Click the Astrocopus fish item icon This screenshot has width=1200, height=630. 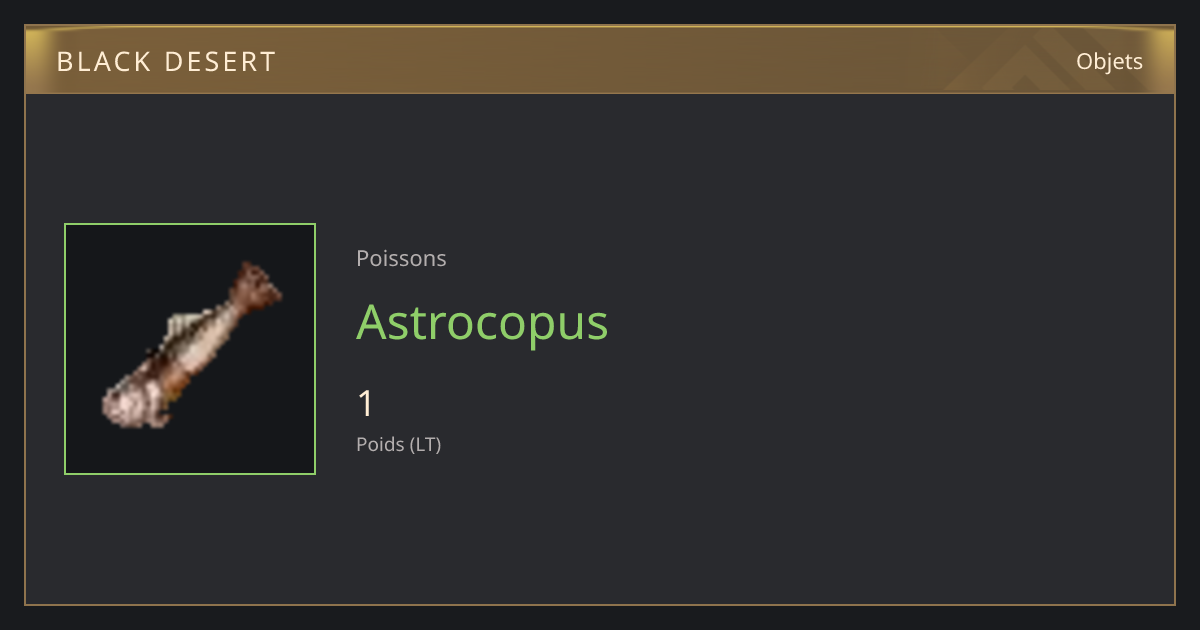[190, 349]
